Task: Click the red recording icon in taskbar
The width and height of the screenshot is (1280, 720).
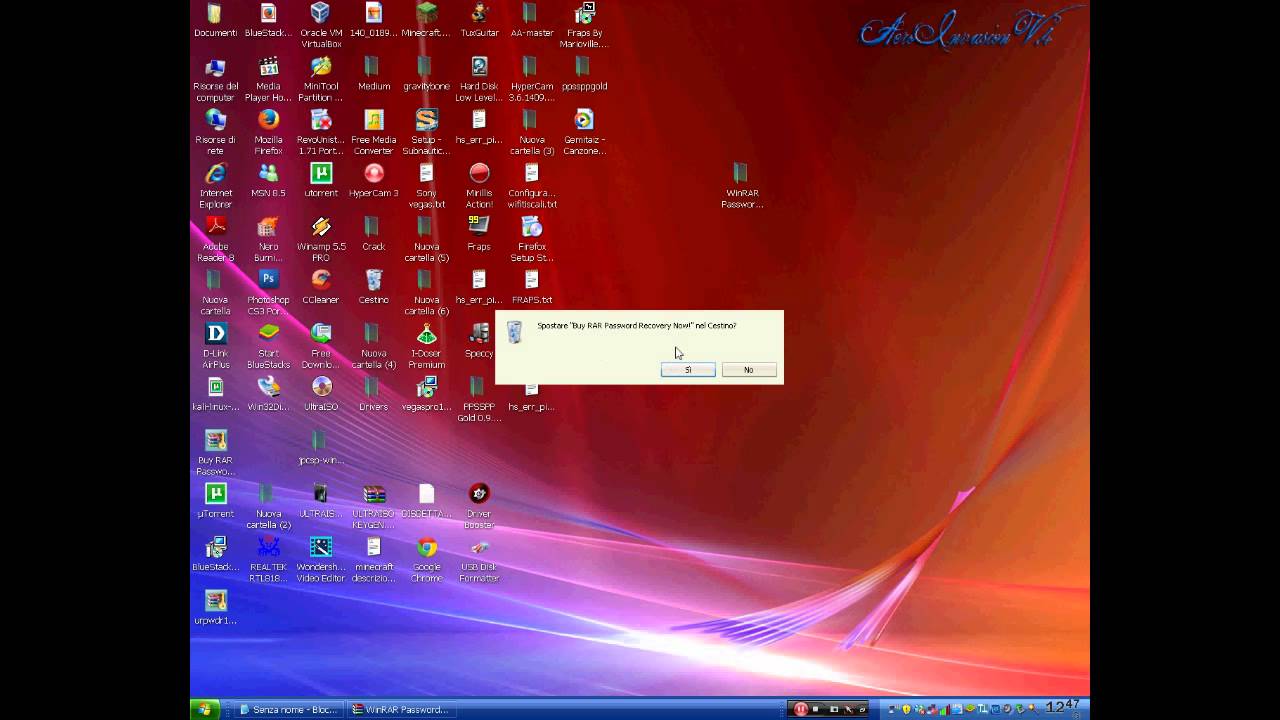Action: 801,709
